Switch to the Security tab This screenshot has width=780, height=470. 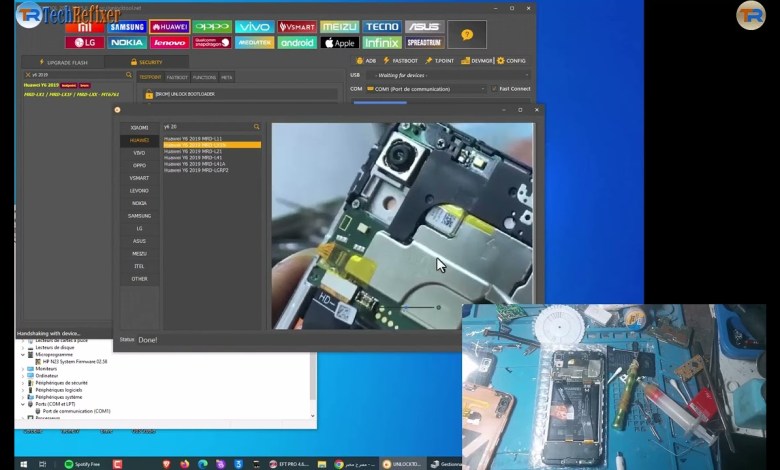146,62
